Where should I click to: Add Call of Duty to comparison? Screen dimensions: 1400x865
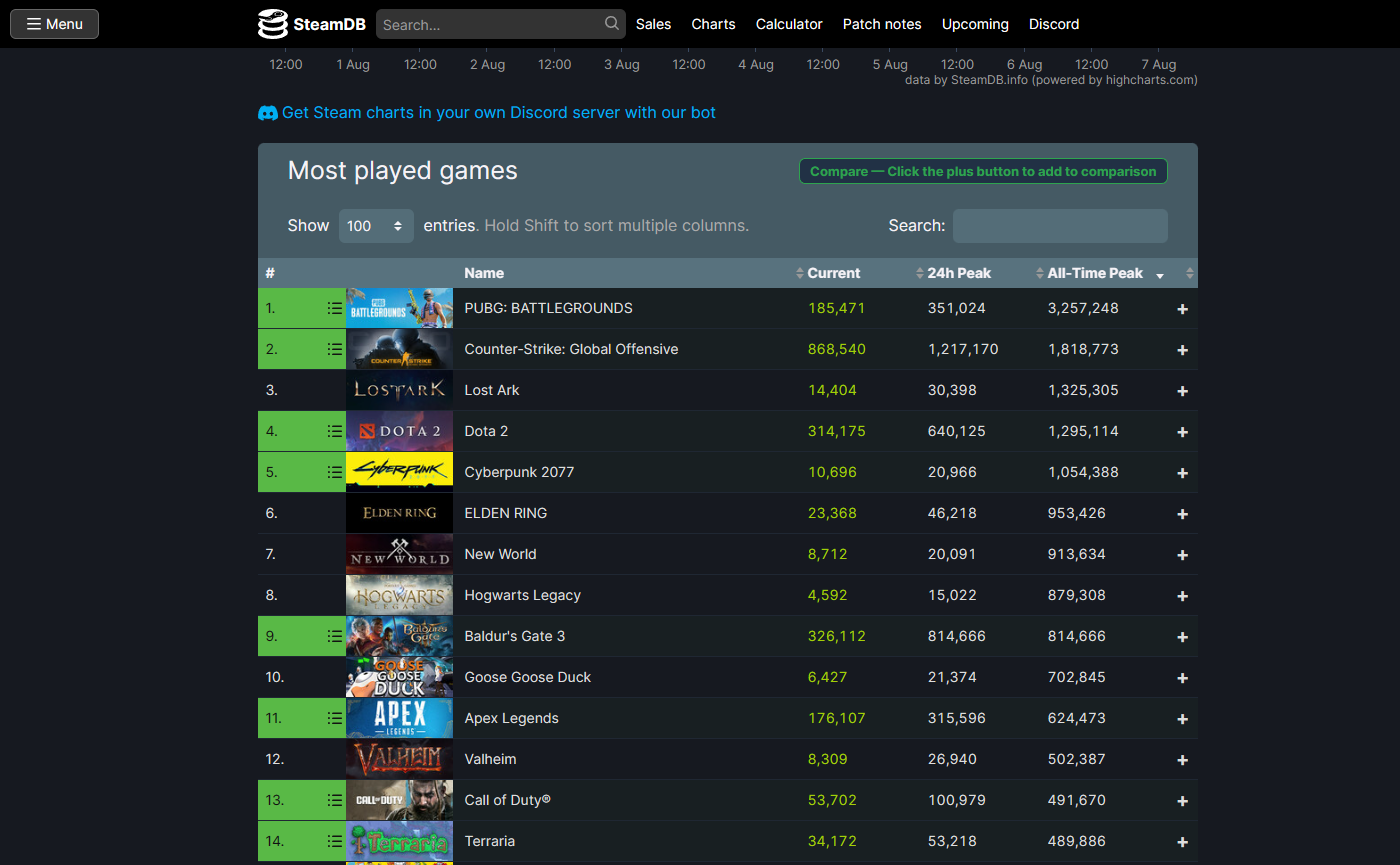click(x=1182, y=801)
